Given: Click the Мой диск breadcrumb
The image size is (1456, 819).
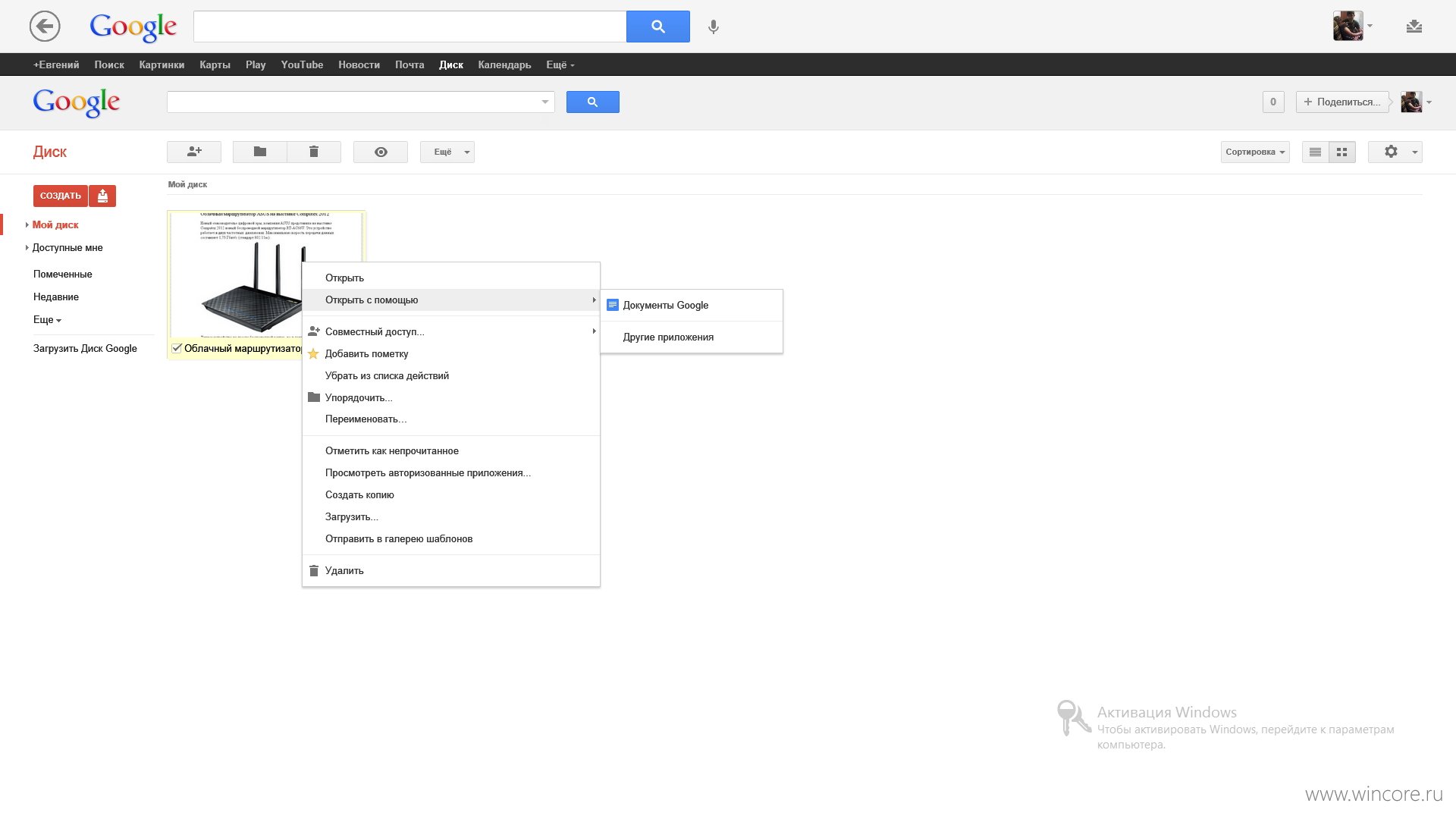Looking at the screenshot, I should (187, 184).
